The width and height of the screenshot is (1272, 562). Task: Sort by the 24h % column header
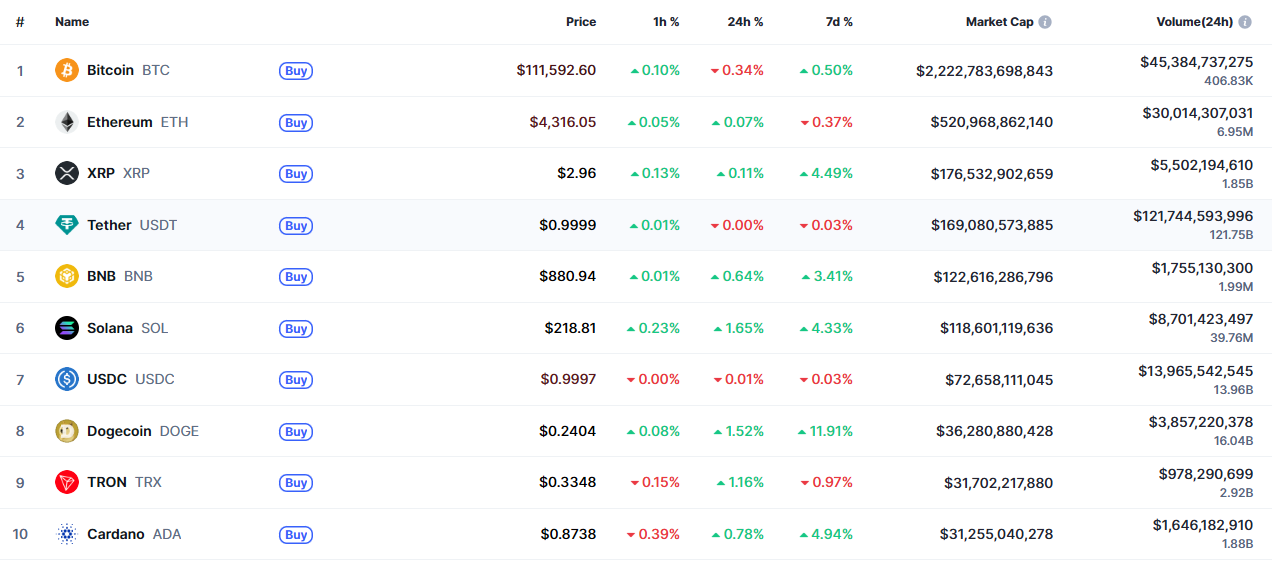click(745, 22)
